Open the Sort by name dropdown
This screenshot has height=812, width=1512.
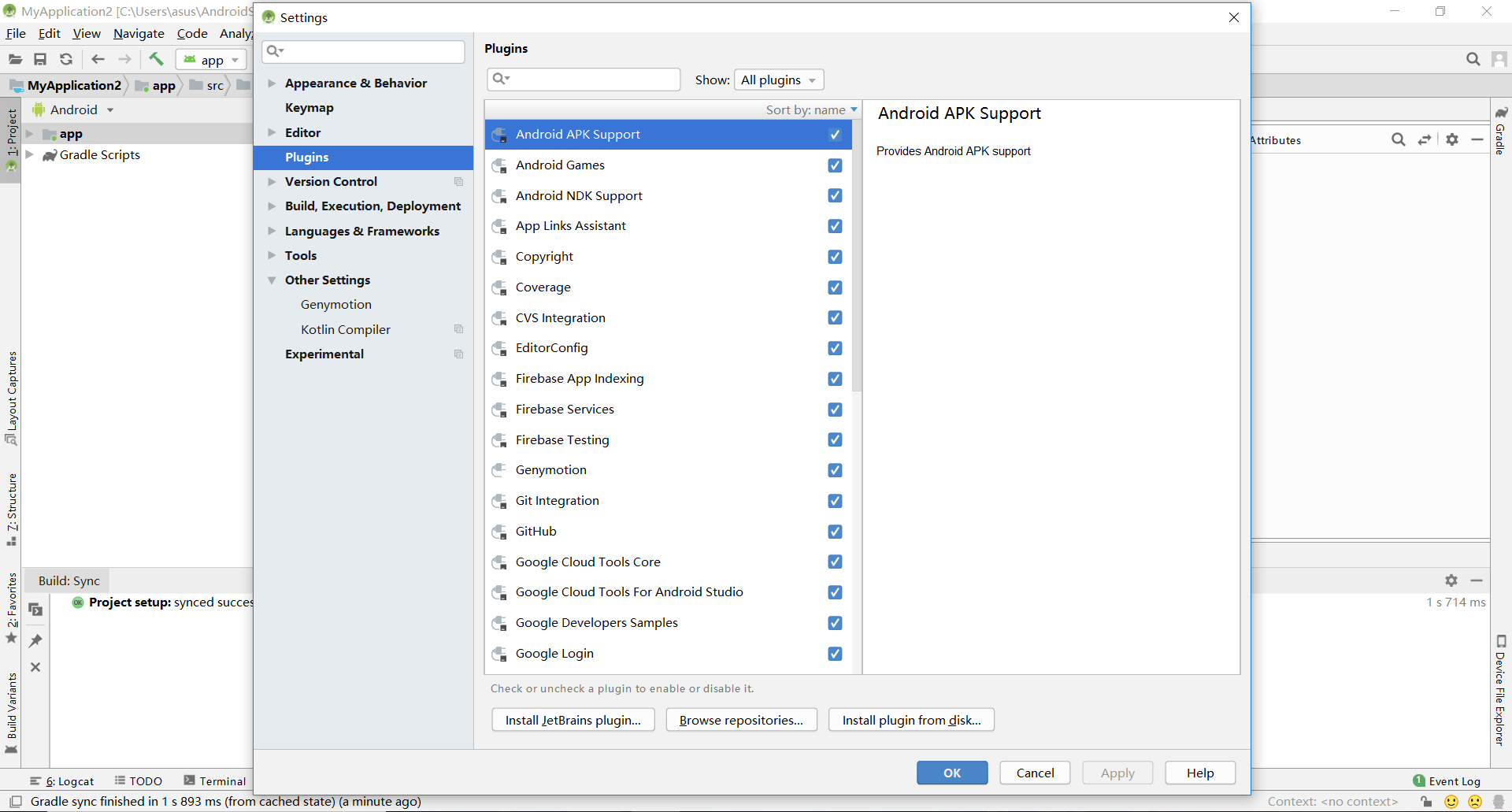811,110
